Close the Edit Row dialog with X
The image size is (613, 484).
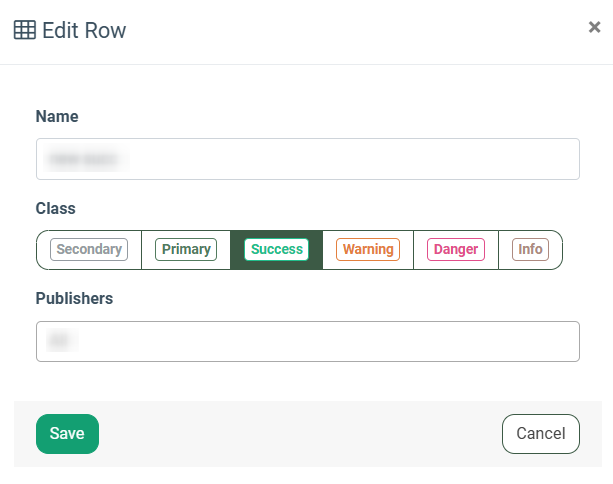[594, 27]
